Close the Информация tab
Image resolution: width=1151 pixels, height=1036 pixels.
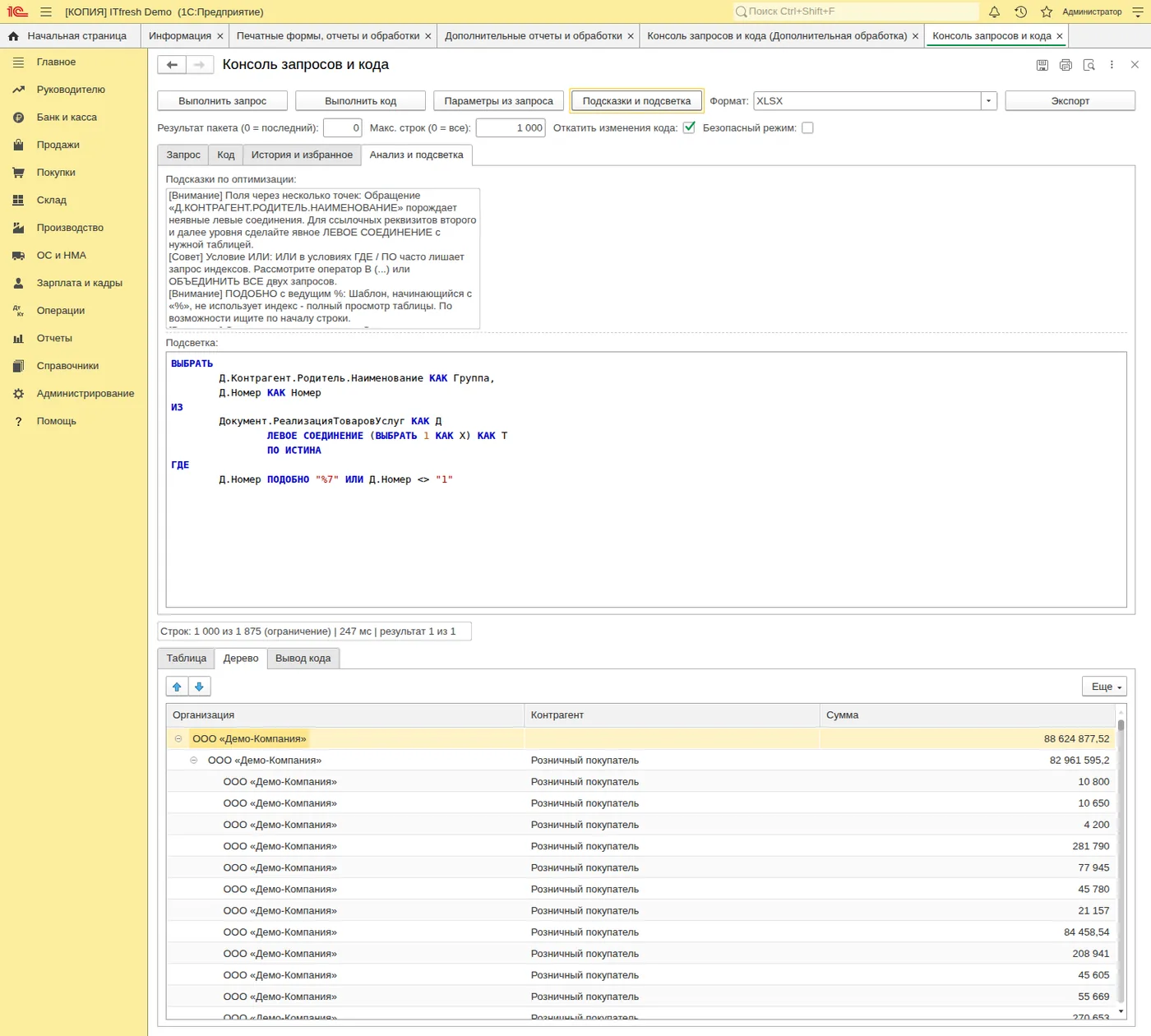tap(220, 36)
